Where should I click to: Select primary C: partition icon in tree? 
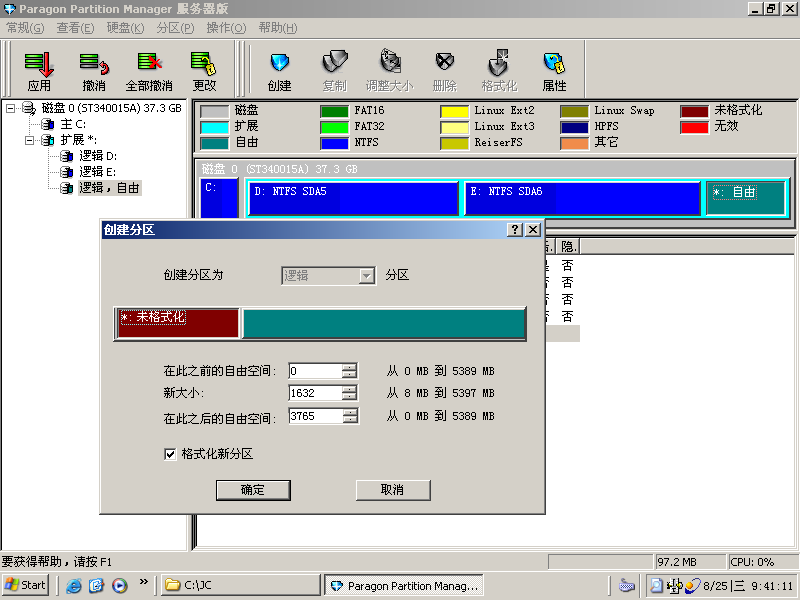coord(48,124)
